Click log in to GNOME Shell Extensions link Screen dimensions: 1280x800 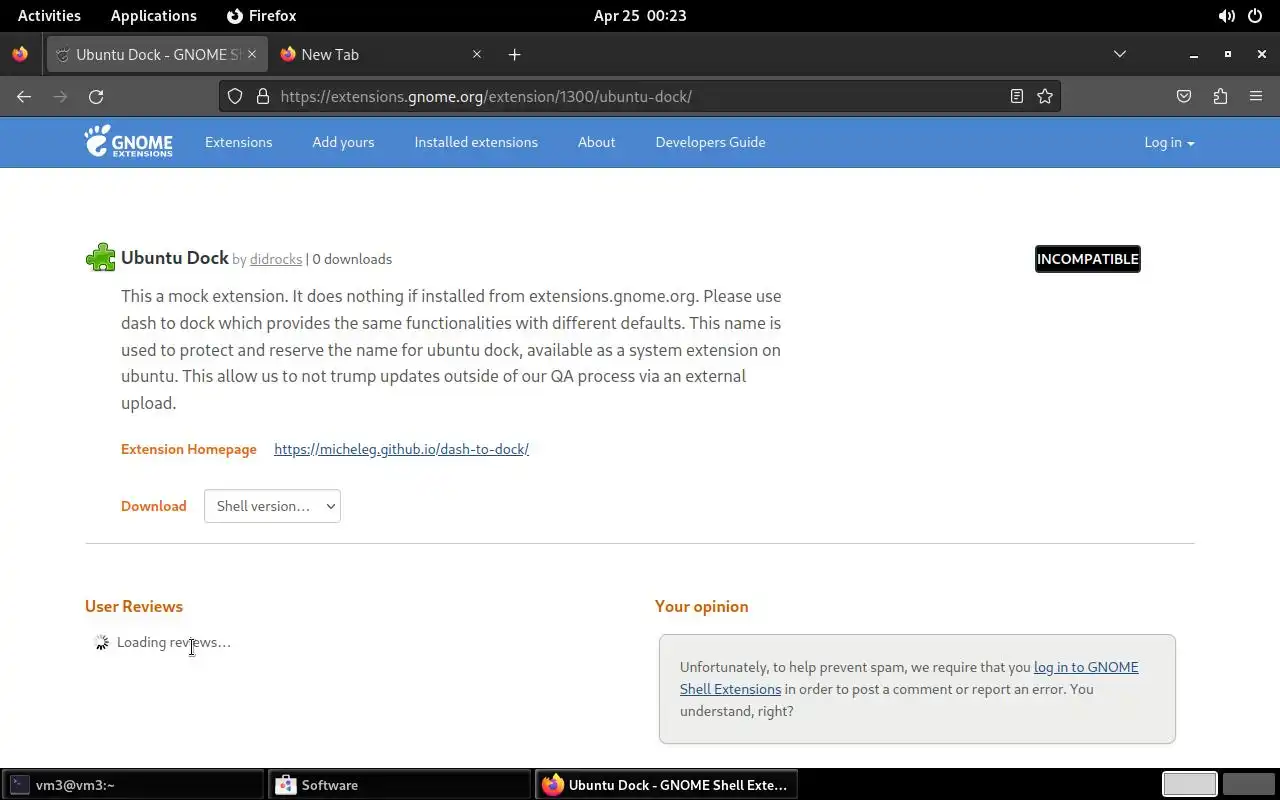(x=909, y=678)
